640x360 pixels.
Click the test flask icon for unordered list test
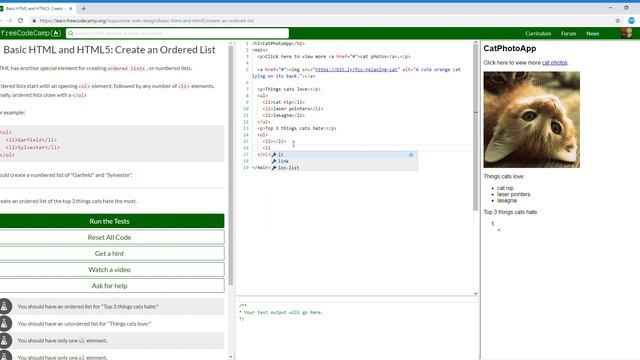(4, 324)
